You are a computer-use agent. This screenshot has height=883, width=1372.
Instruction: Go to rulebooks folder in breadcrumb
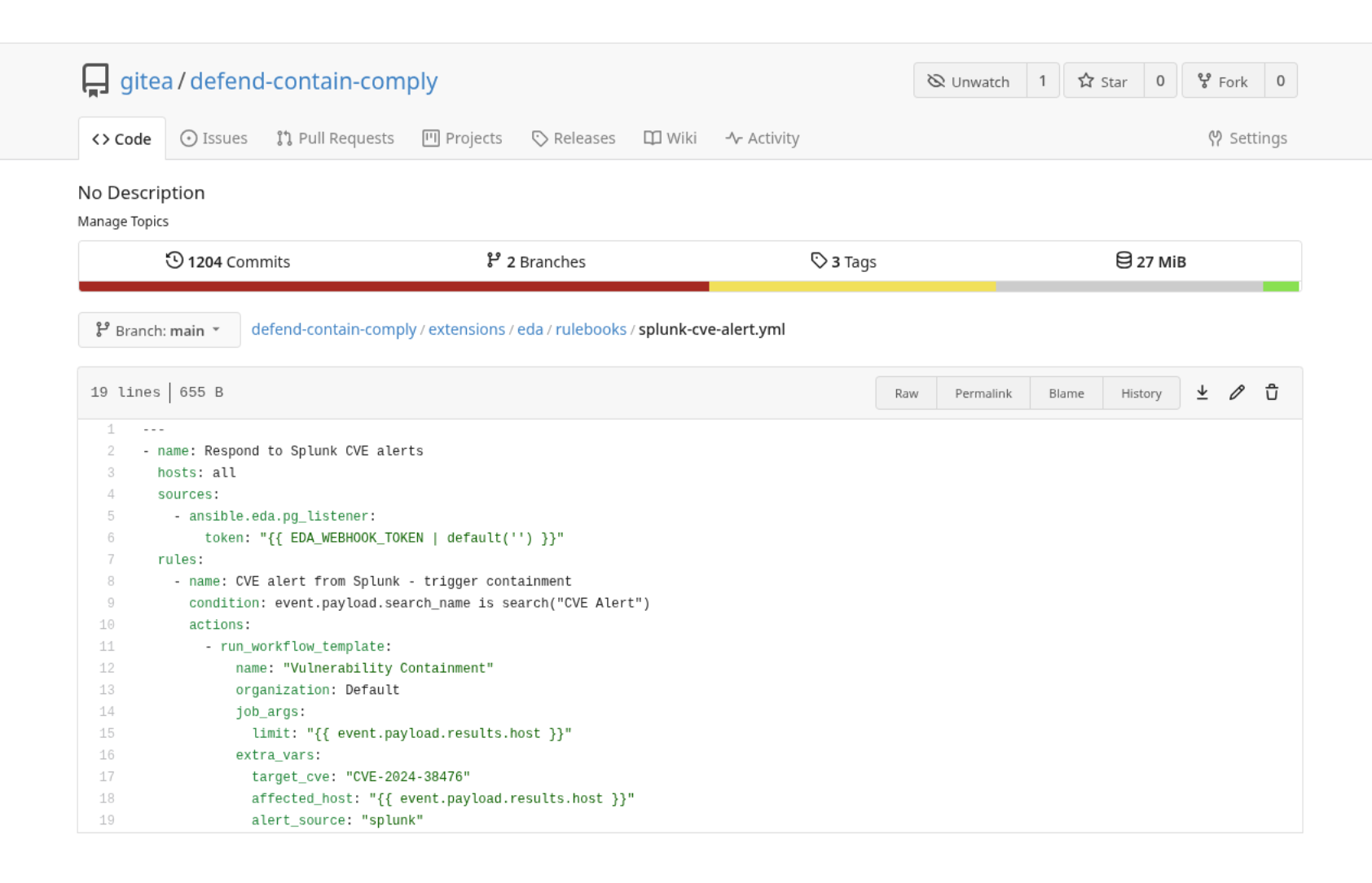click(591, 329)
